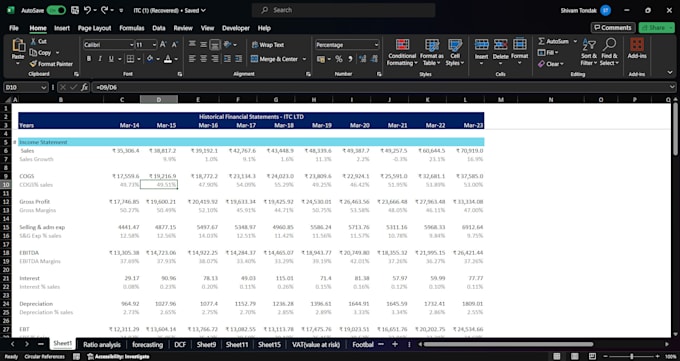Viewport: 680px width, 361px height.
Task: Copy the selection
Action: tap(40, 53)
